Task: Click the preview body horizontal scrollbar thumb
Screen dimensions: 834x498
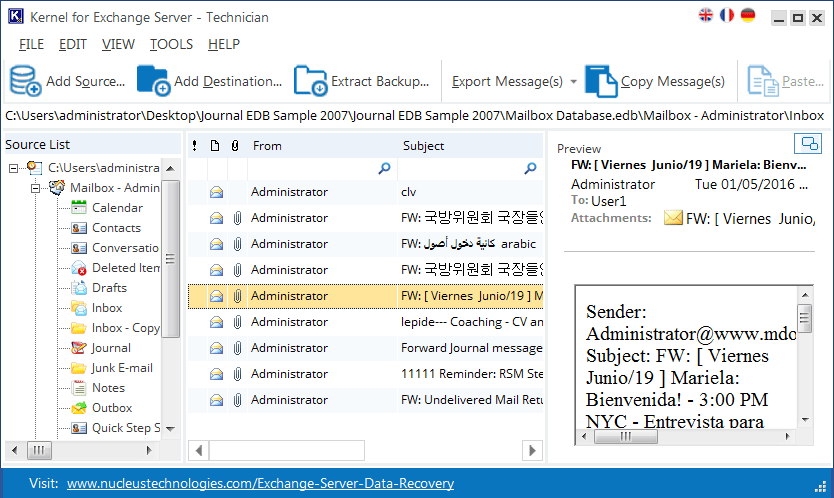Action: click(x=626, y=437)
